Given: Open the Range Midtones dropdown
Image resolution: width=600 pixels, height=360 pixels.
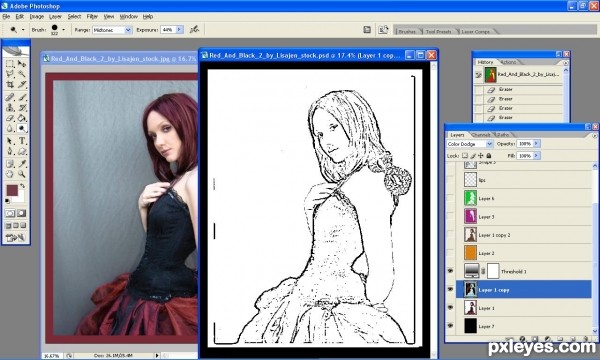Looking at the screenshot, I should point(128,30).
